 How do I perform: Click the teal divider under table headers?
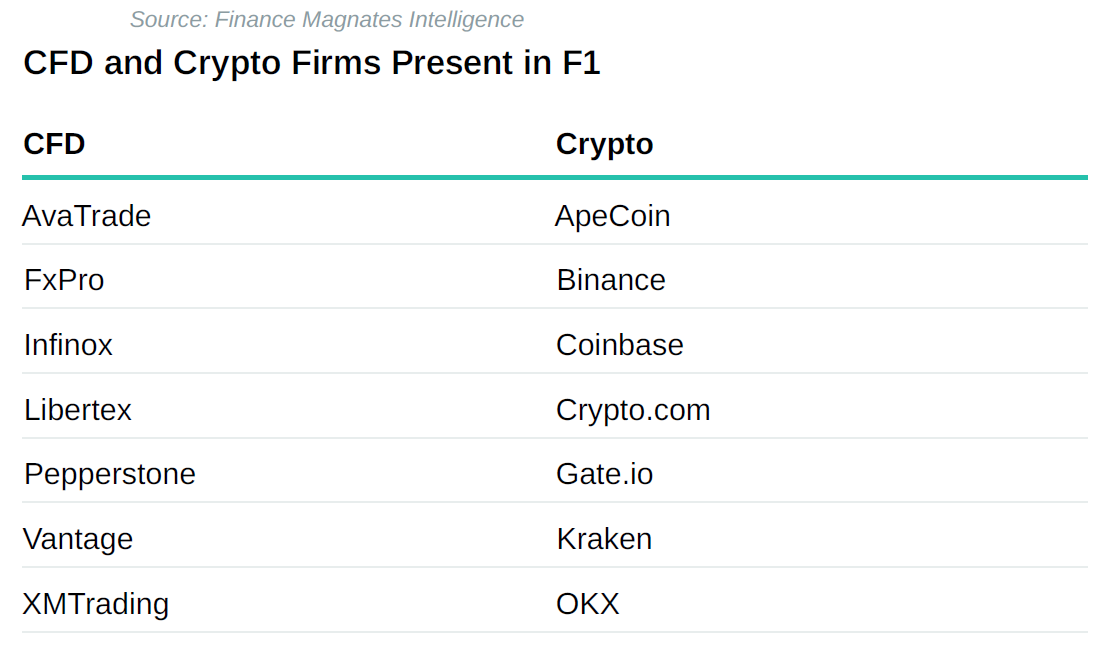(555, 178)
